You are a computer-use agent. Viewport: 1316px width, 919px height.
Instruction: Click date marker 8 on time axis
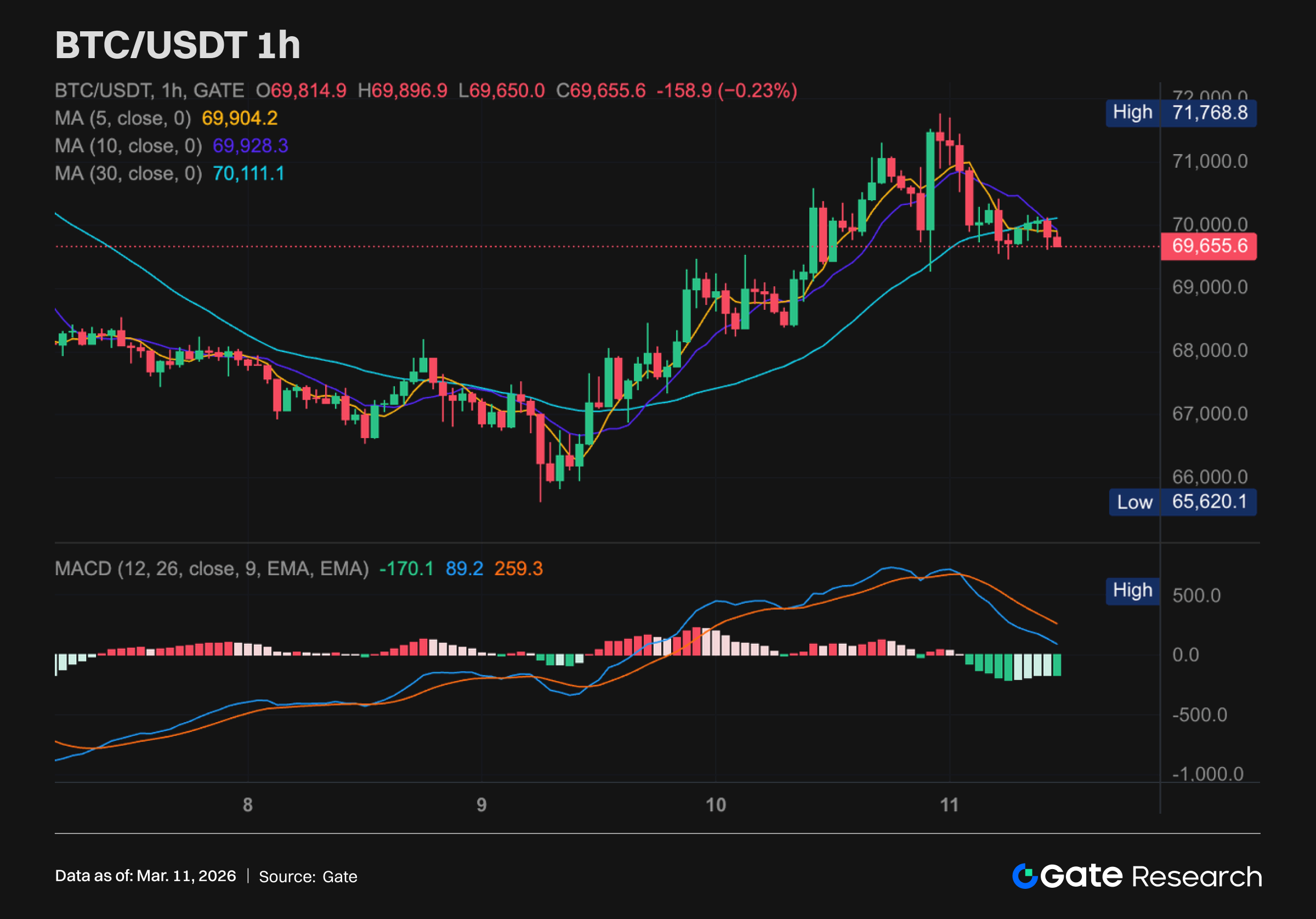click(248, 804)
